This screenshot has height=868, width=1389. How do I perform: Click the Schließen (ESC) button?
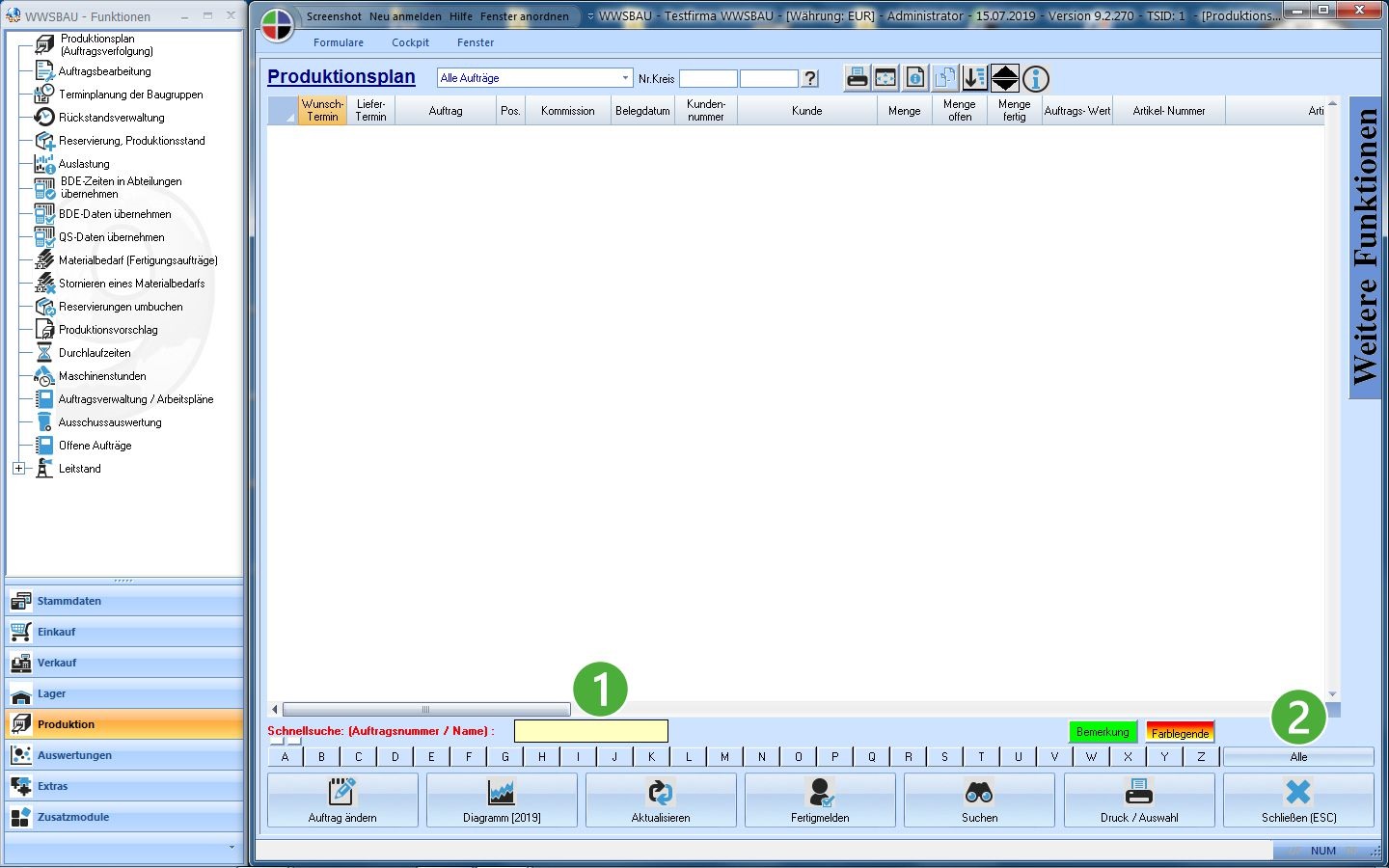(x=1298, y=800)
